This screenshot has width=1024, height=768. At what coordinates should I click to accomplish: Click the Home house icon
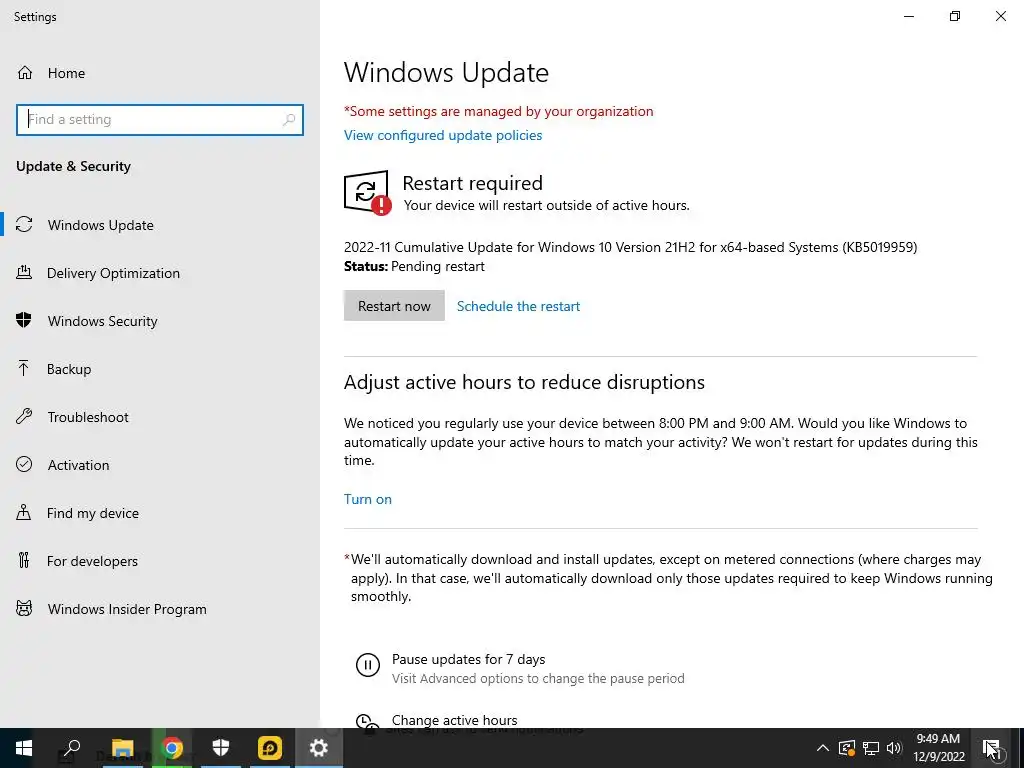click(25, 72)
